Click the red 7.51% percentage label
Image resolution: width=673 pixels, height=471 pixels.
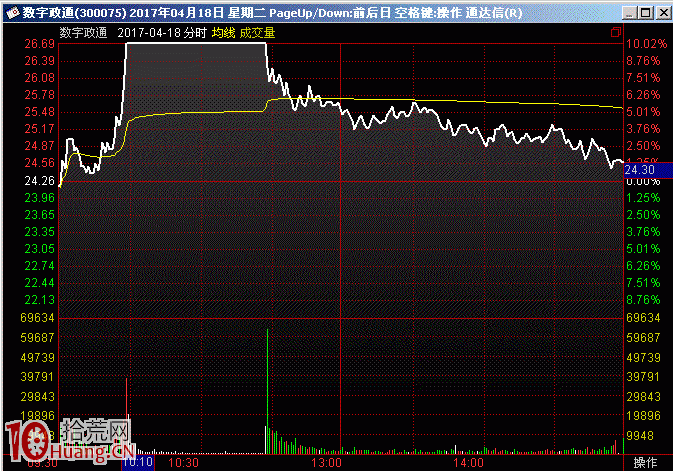tap(643, 78)
